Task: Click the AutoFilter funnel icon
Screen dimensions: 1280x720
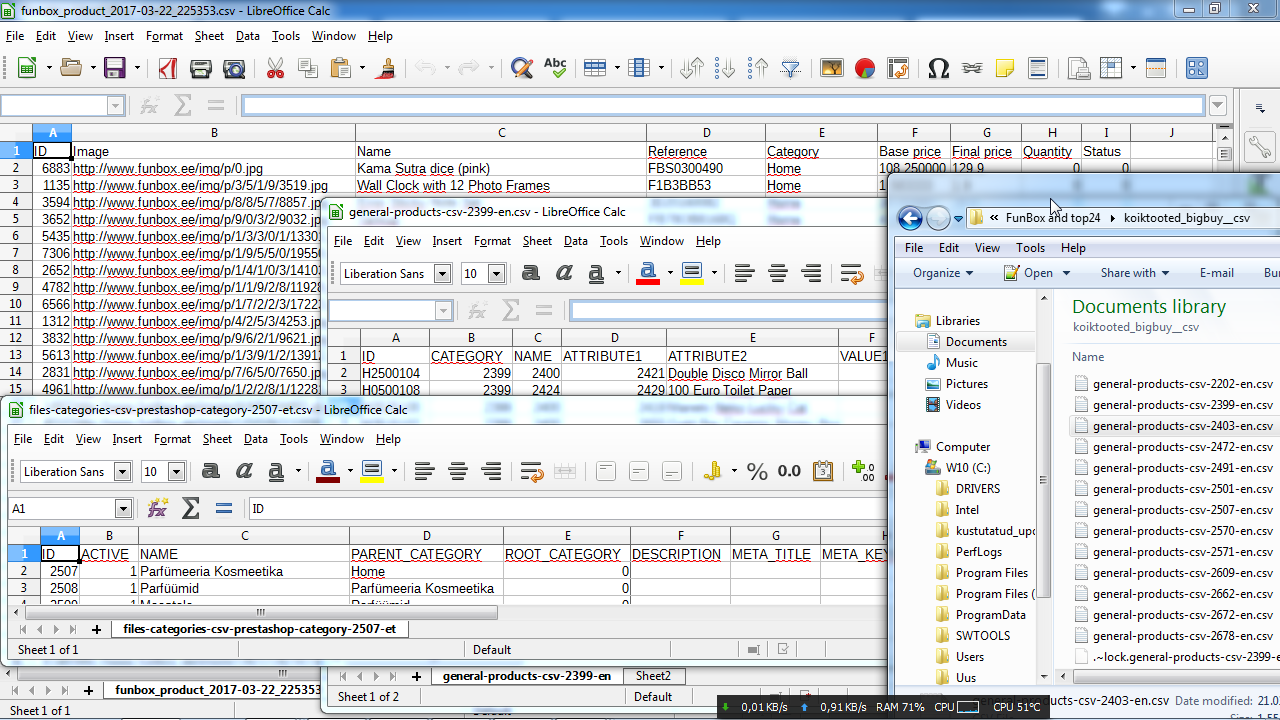Action: pos(791,68)
